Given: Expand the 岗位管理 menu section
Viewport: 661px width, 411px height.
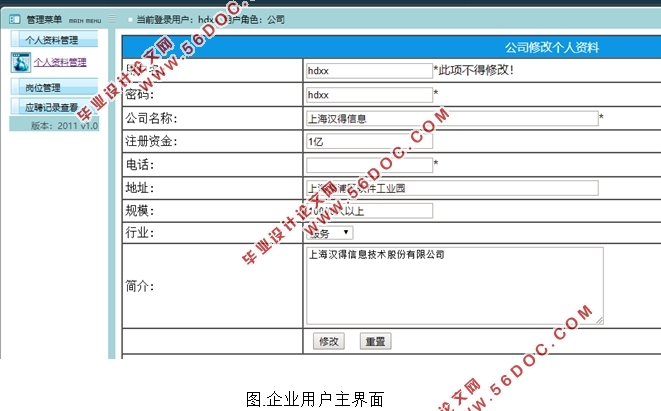Looking at the screenshot, I should 54,87.
